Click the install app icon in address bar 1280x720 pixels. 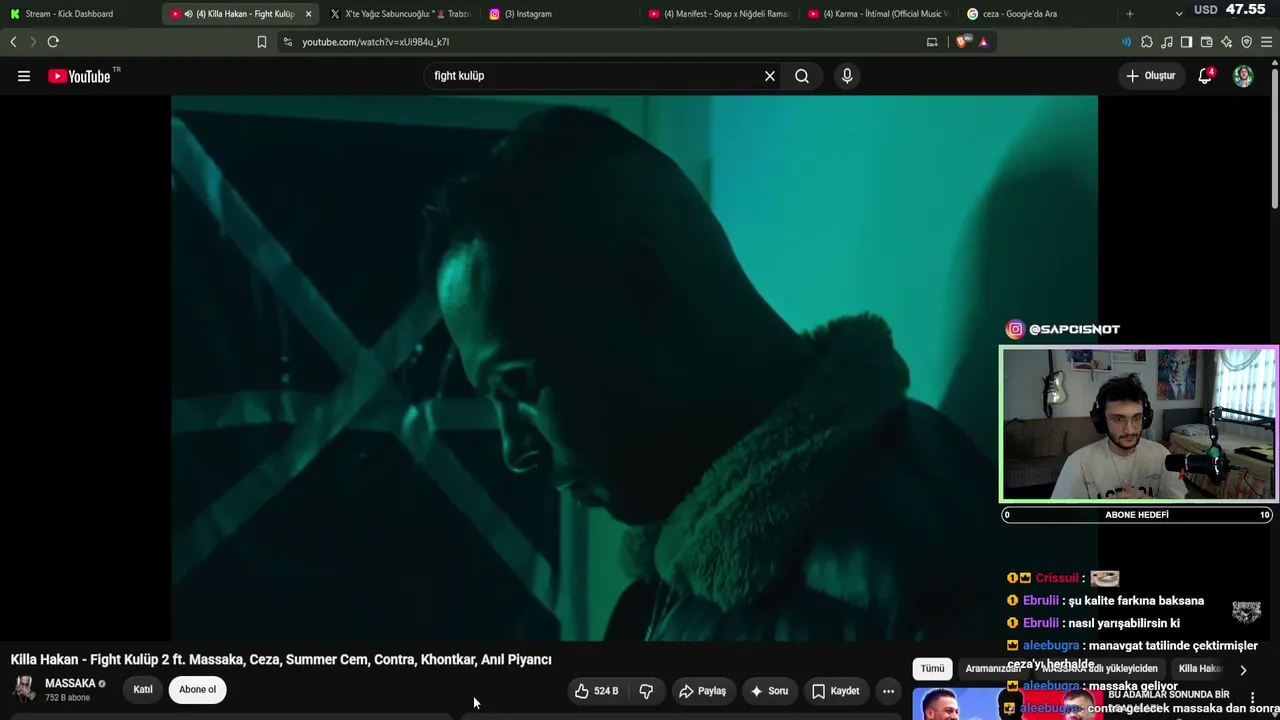(932, 42)
